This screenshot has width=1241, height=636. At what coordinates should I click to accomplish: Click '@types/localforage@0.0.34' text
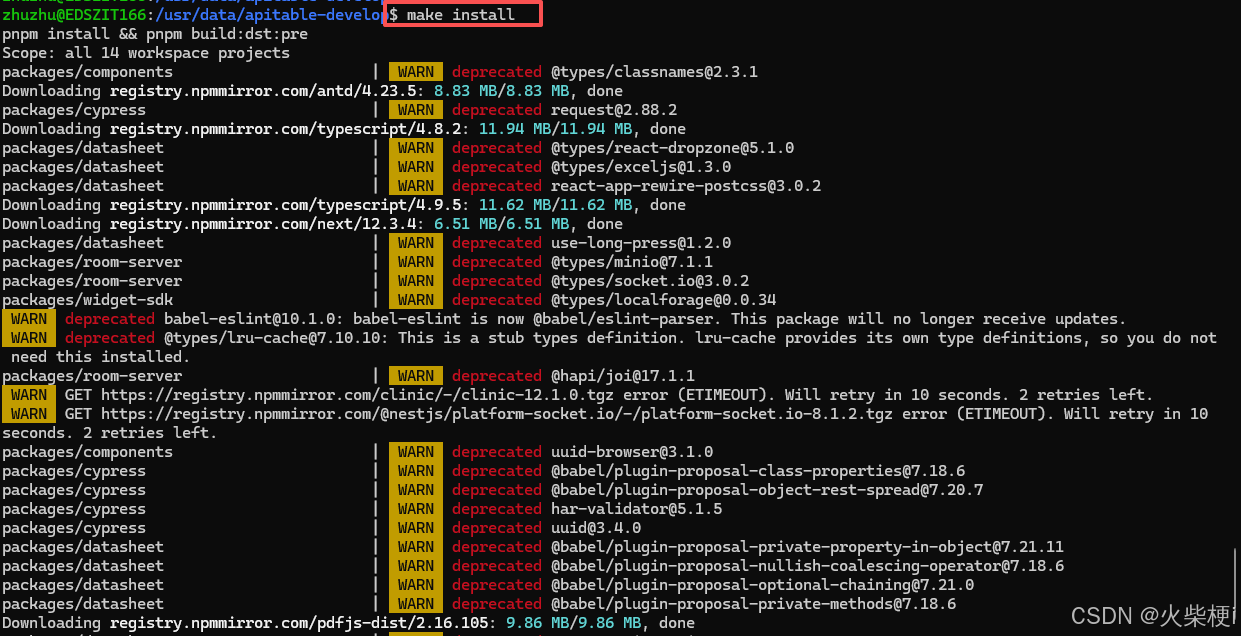664,300
